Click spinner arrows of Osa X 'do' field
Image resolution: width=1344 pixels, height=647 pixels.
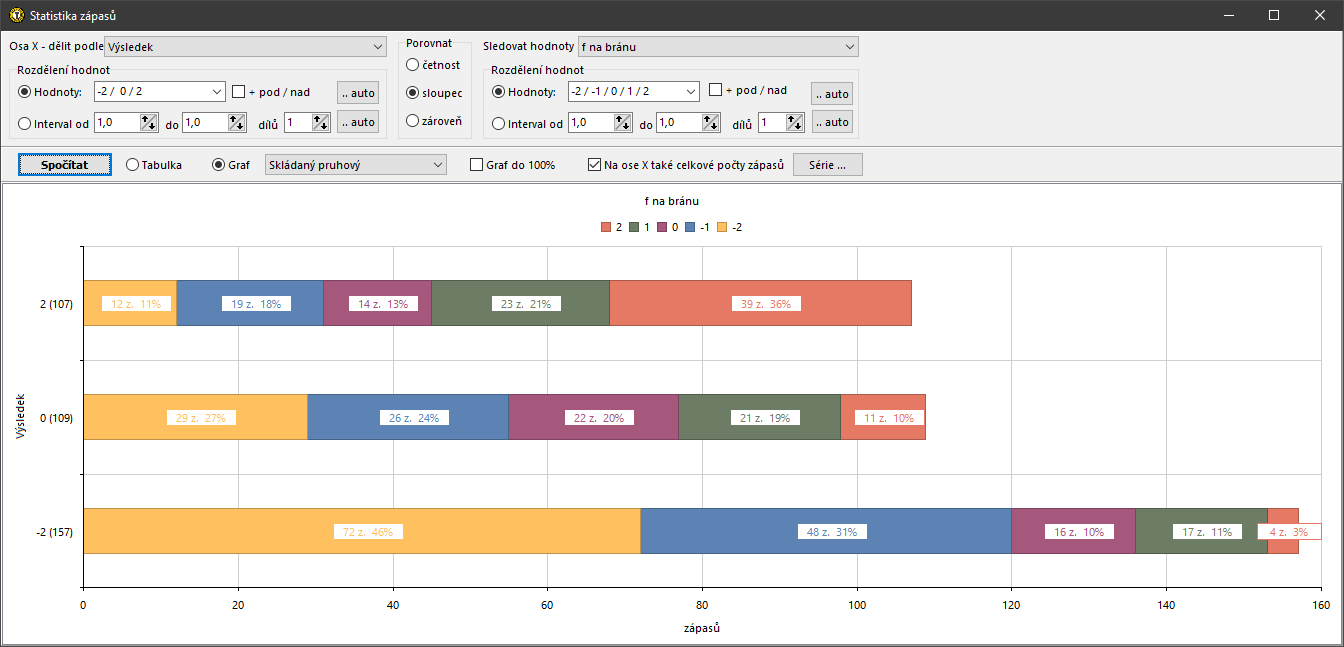pos(237,122)
